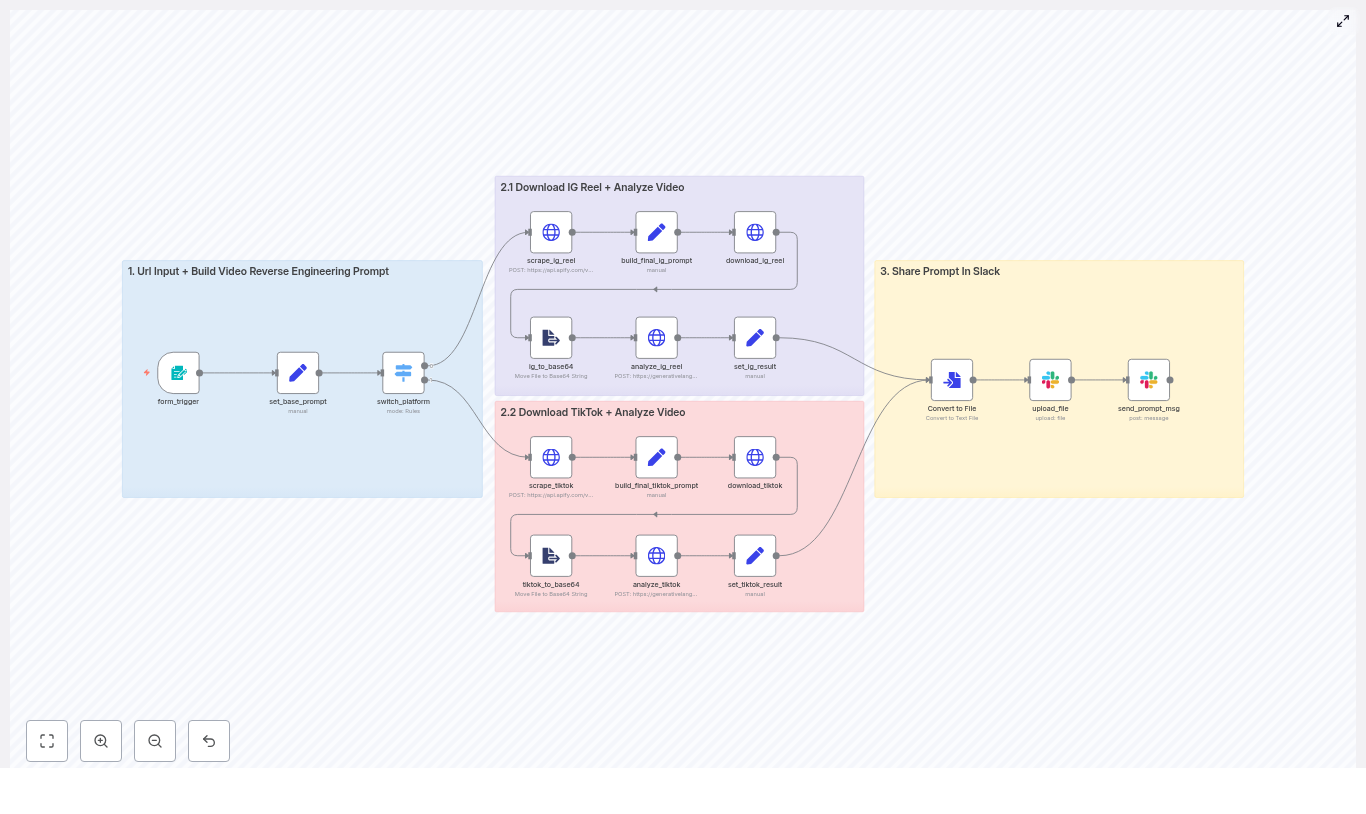Click the upload_file Slack node
The image size is (1366, 814).
point(1050,380)
